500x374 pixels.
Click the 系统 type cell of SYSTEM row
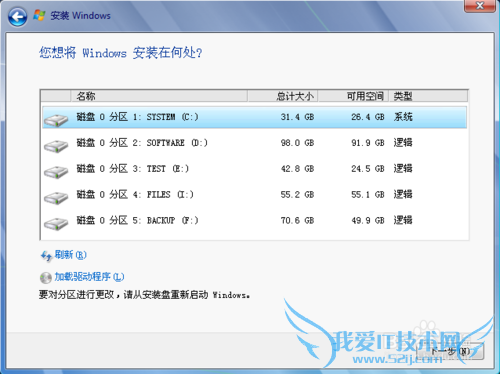point(403,117)
